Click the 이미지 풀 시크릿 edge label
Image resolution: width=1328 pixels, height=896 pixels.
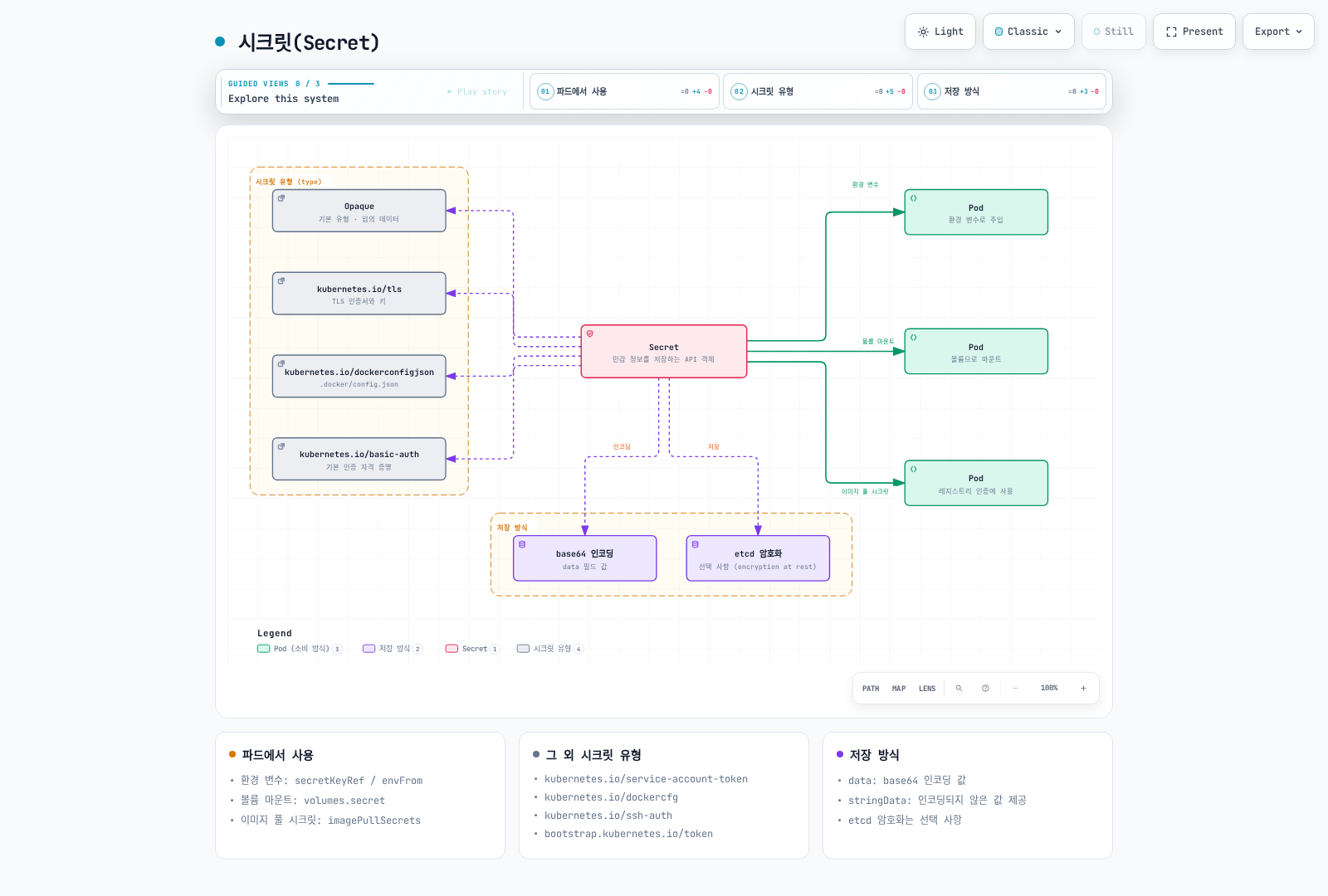tap(865, 492)
